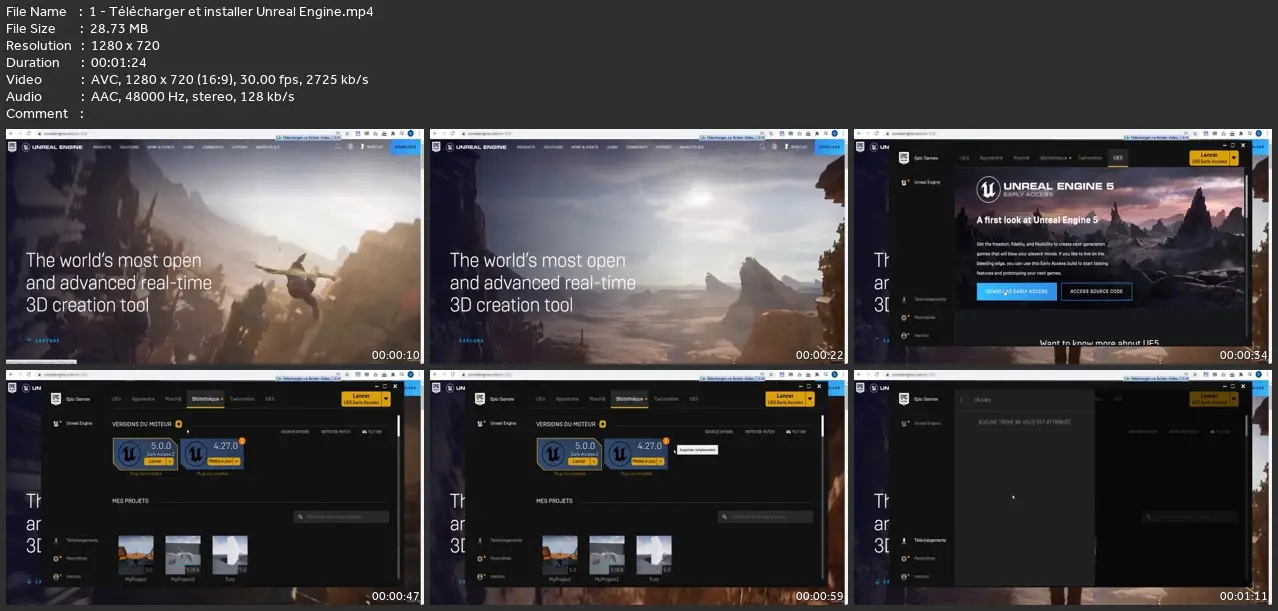Select Marché tab in 00:00:59 frame
Screen dimensions: 1278x611
[x=597, y=399]
